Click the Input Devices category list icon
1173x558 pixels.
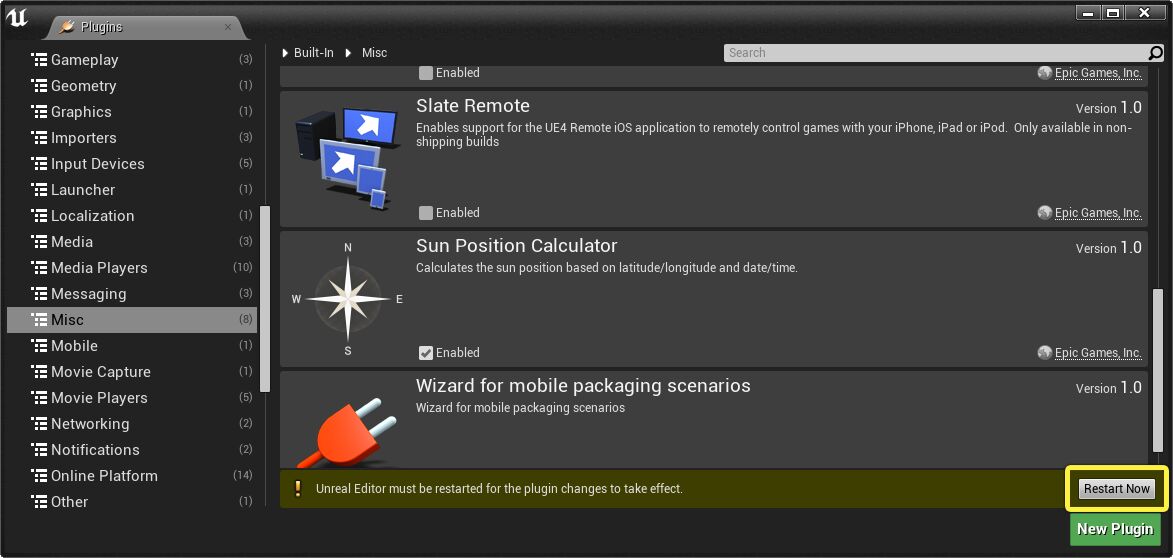[x=39, y=164]
